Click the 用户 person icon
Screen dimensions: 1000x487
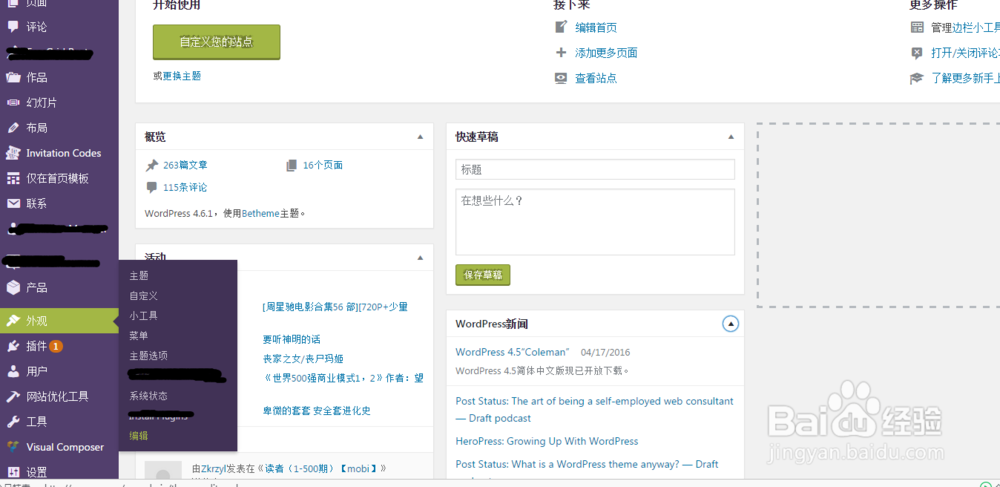[x=13, y=372]
